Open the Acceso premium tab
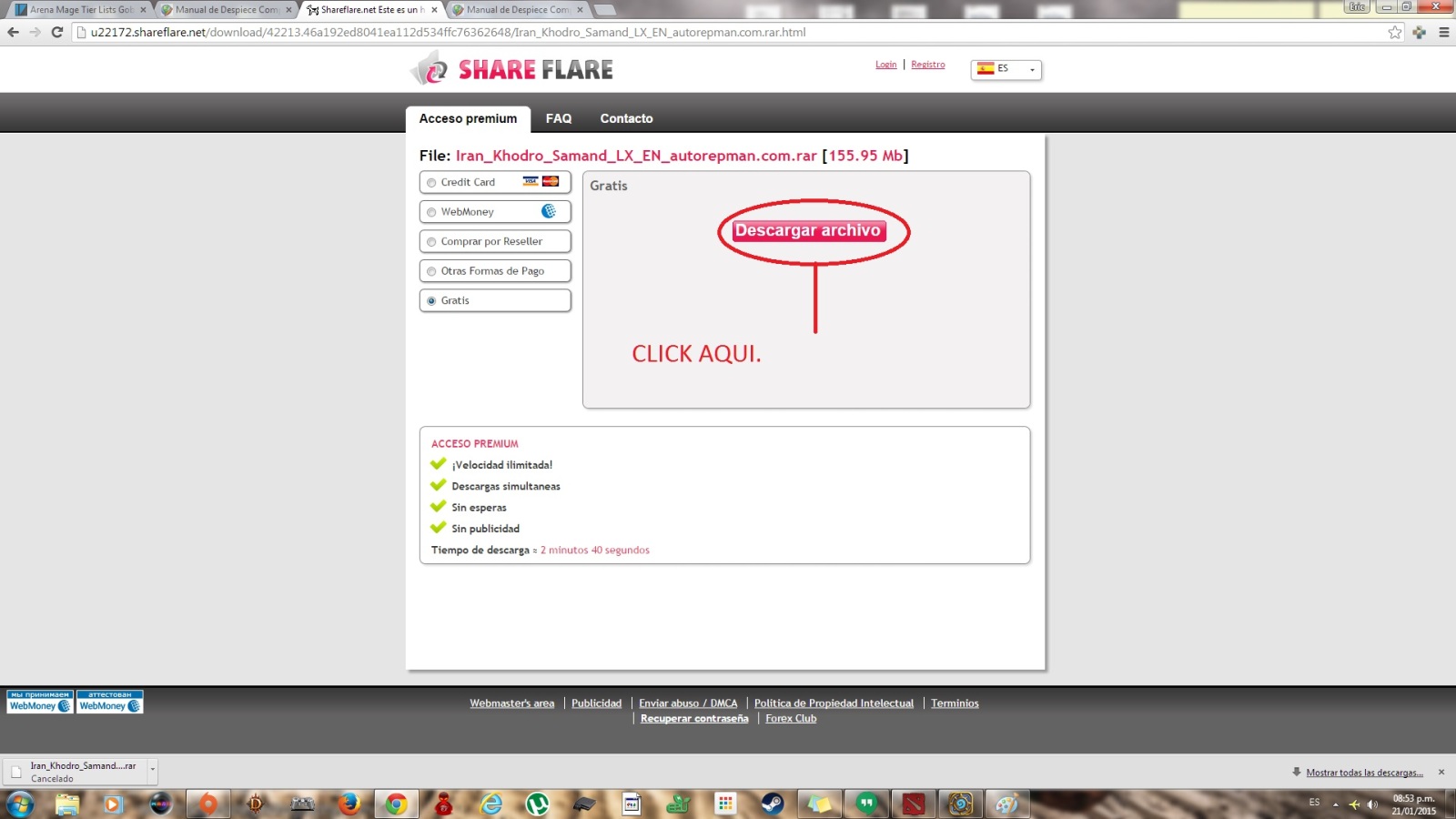The image size is (1456, 819). [468, 118]
